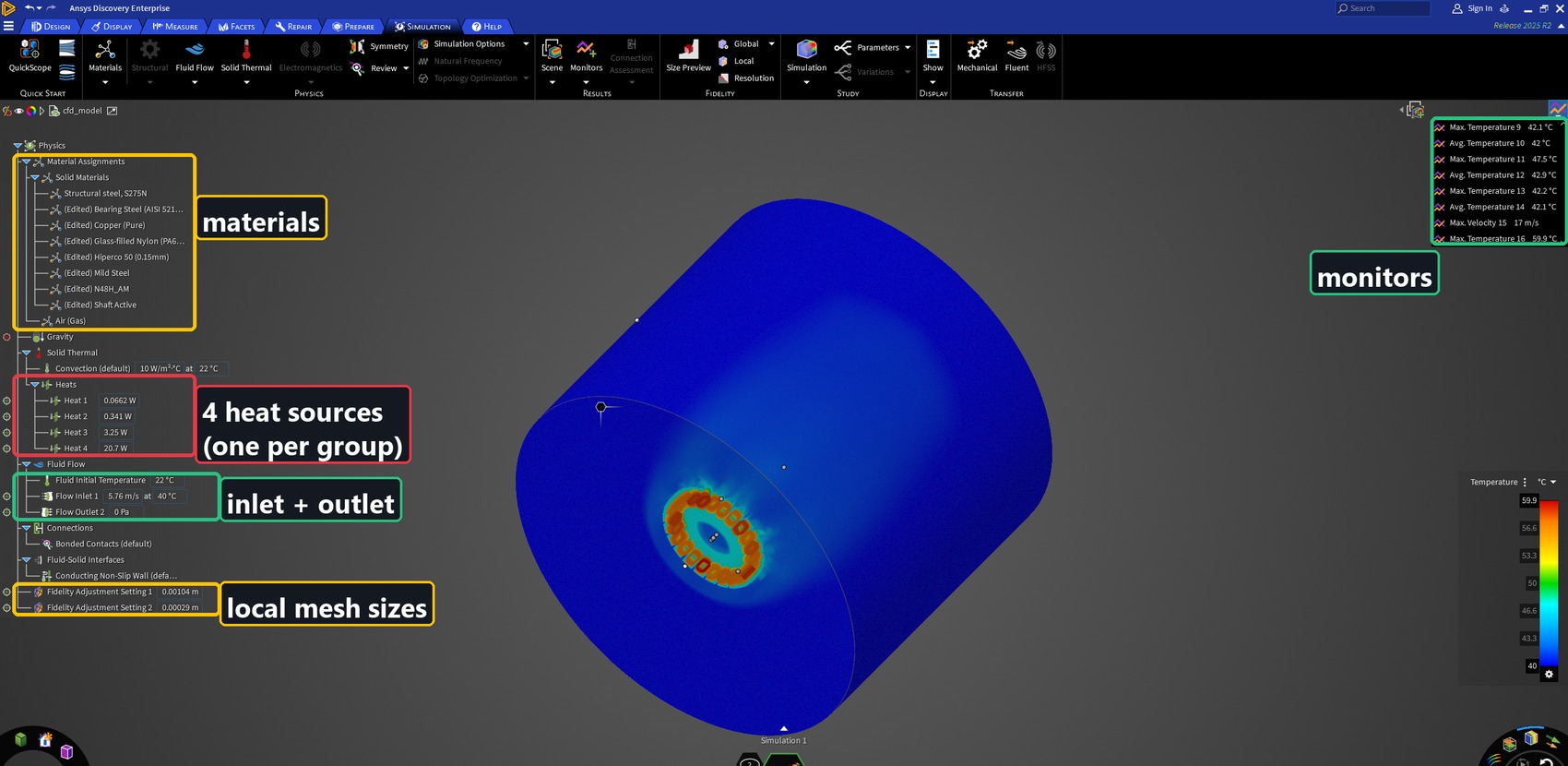Open the Scene results tool
Image resolution: width=1568 pixels, height=766 pixels.
[x=552, y=55]
